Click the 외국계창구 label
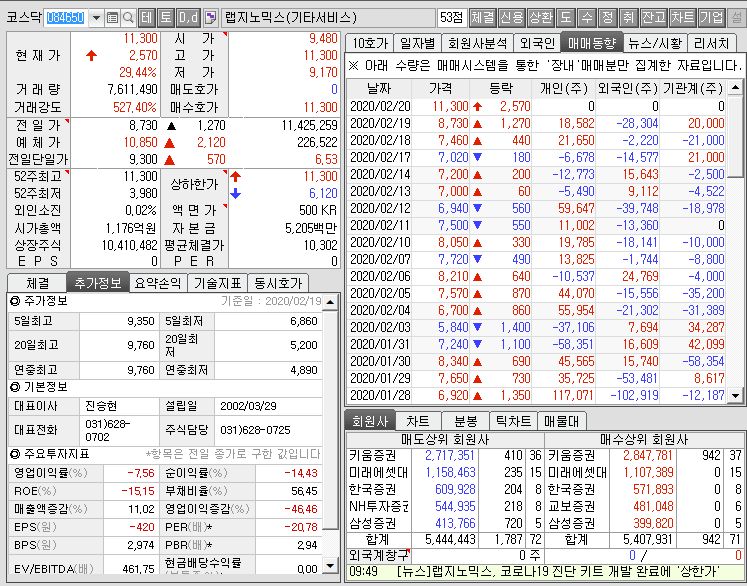 tap(379, 555)
